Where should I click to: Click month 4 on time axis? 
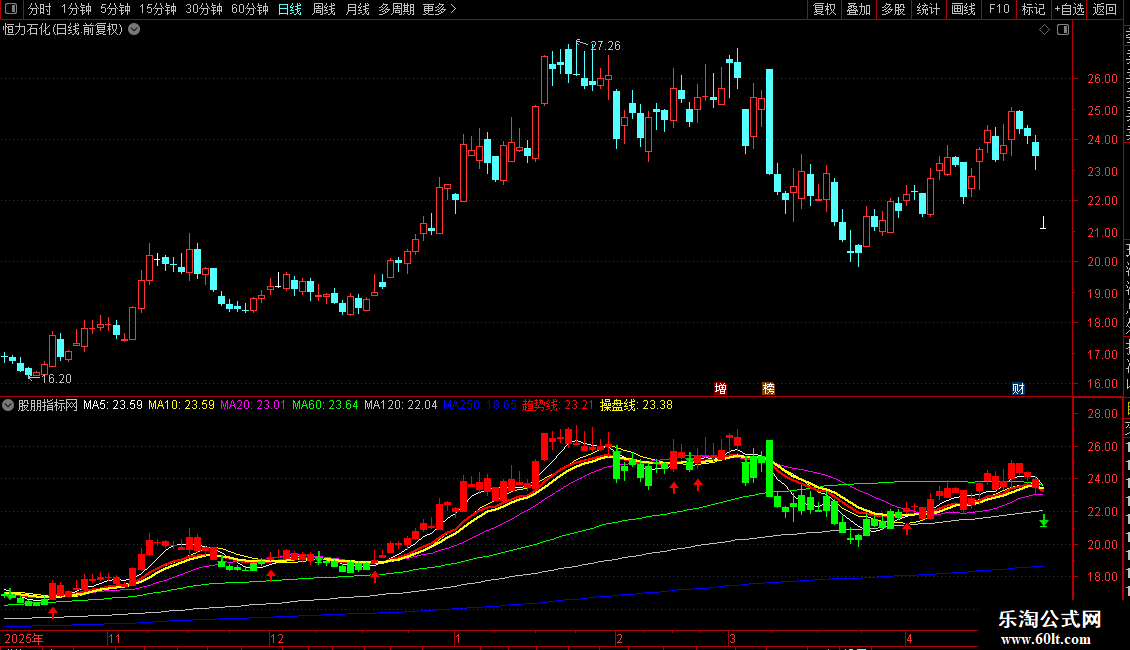909,638
